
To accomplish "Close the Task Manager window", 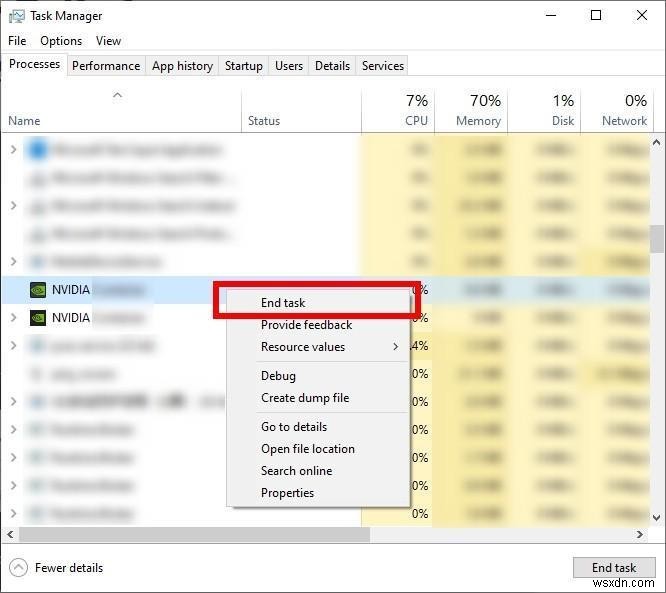I will click(x=642, y=16).
